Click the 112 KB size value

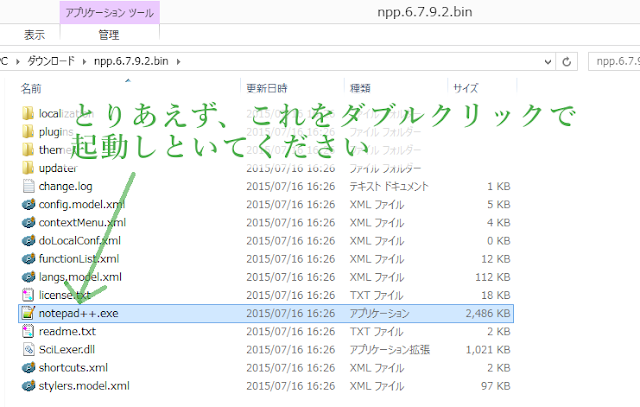[493, 277]
